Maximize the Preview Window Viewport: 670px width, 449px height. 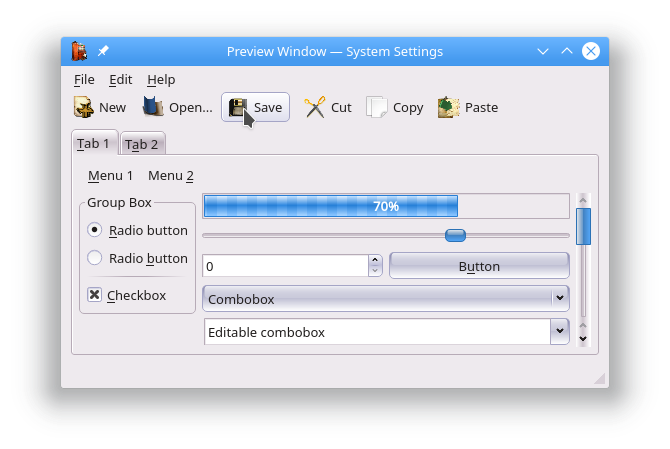point(567,51)
